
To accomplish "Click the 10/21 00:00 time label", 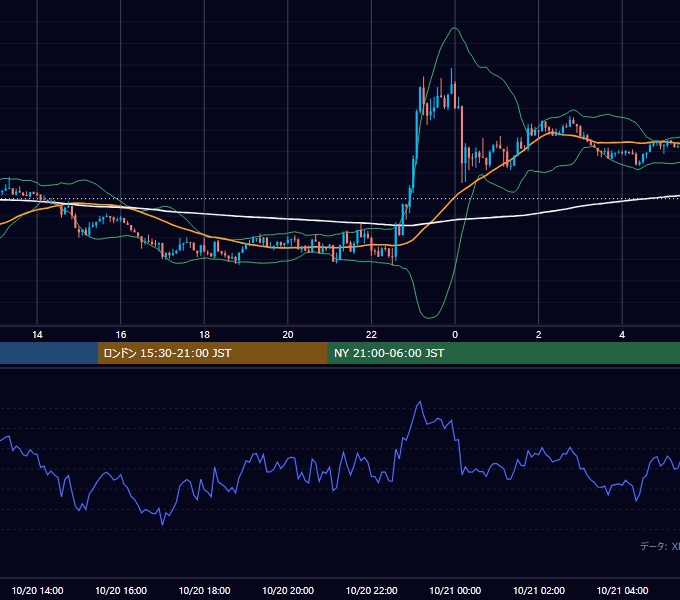I will 455,590.
